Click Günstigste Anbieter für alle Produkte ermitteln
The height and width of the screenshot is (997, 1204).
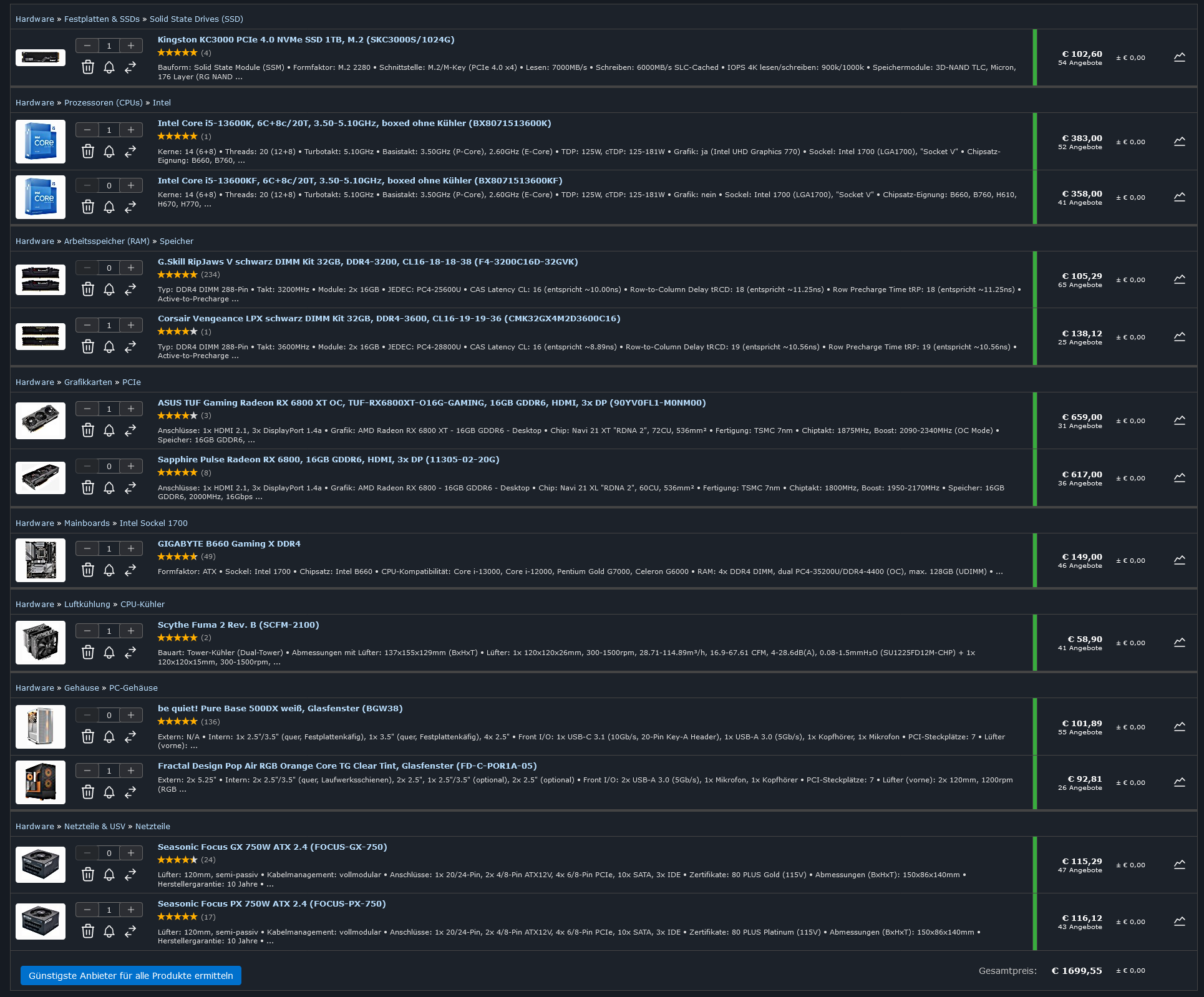point(131,976)
